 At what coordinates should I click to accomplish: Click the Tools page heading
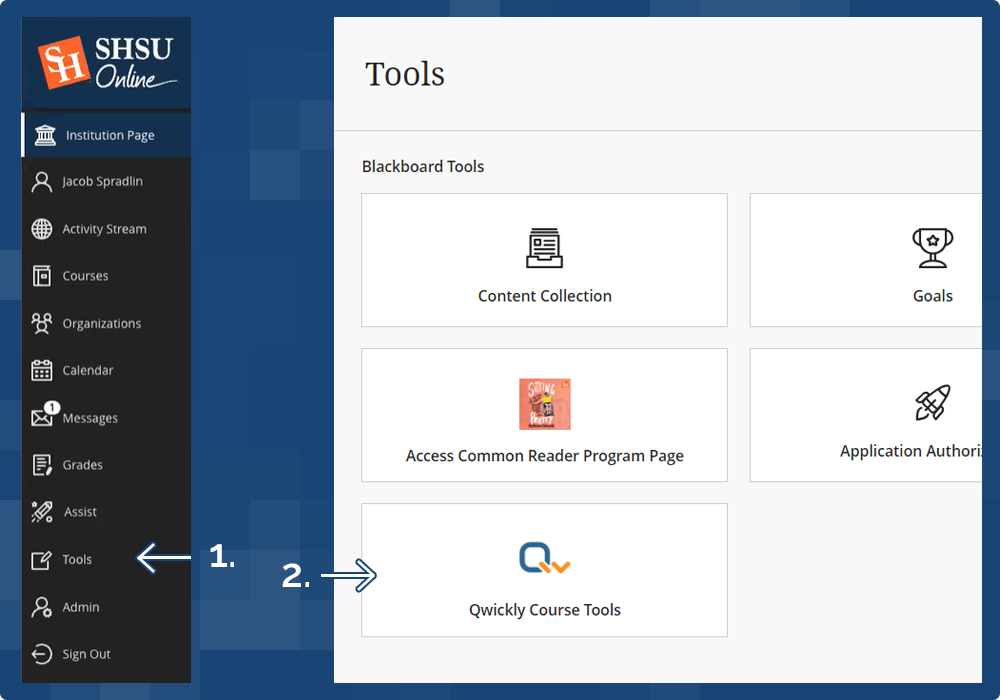404,74
